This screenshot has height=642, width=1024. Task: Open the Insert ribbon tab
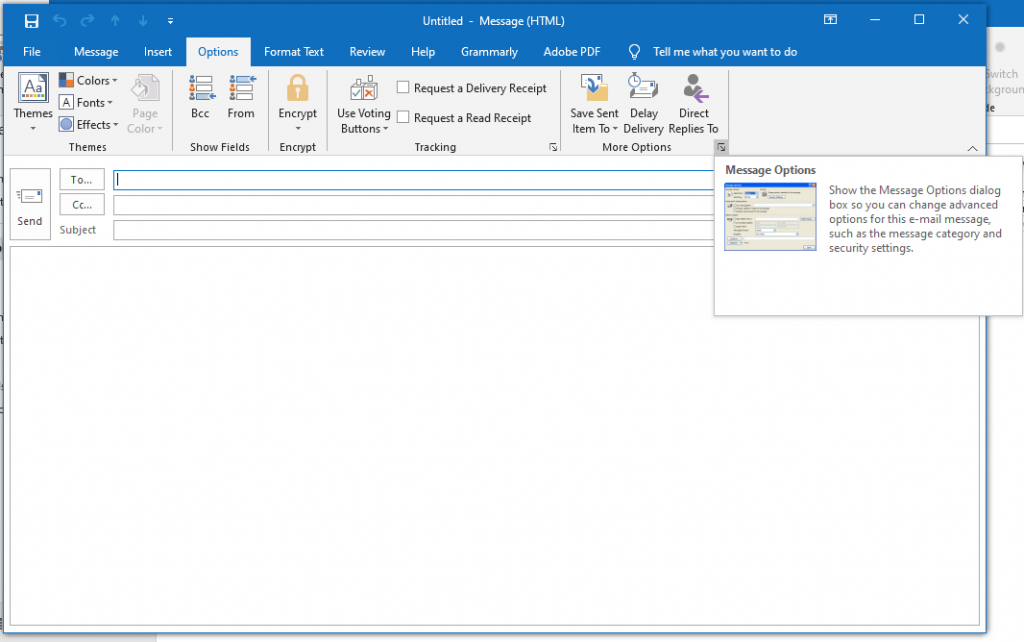pyautogui.click(x=158, y=52)
